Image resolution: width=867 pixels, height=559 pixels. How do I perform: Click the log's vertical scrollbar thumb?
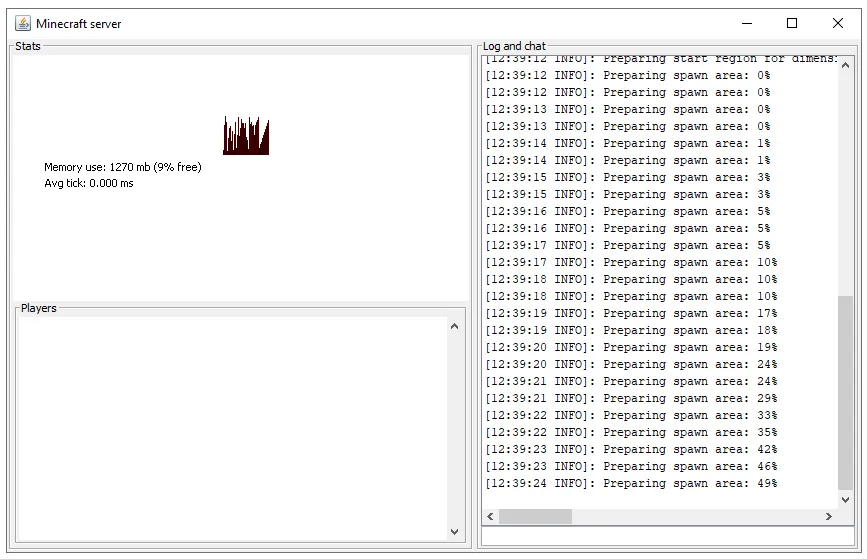[846, 390]
